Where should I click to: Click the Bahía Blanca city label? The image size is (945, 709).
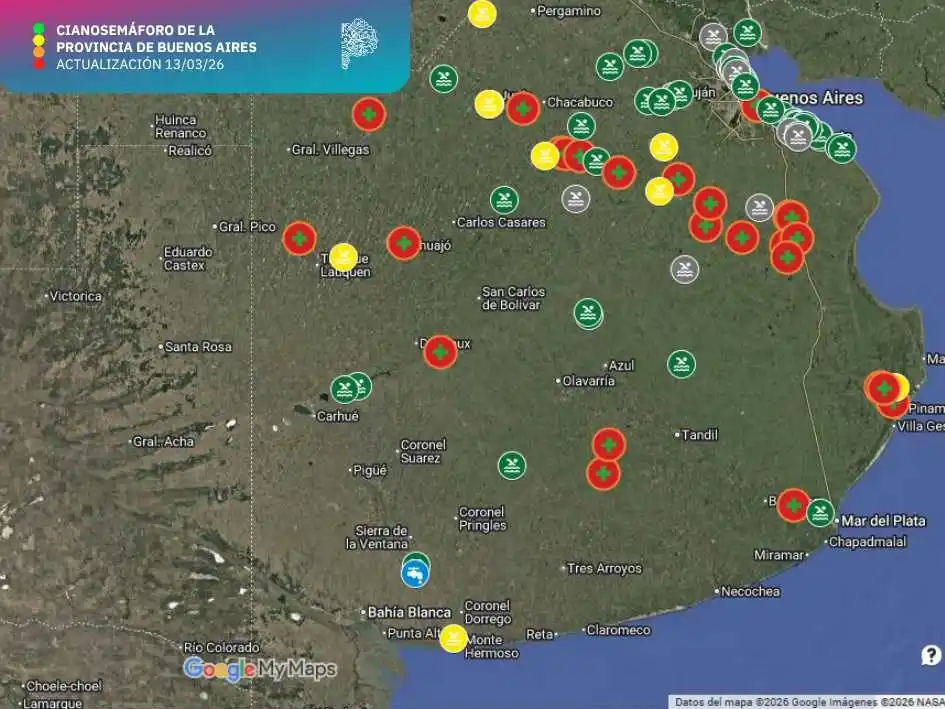click(409, 613)
